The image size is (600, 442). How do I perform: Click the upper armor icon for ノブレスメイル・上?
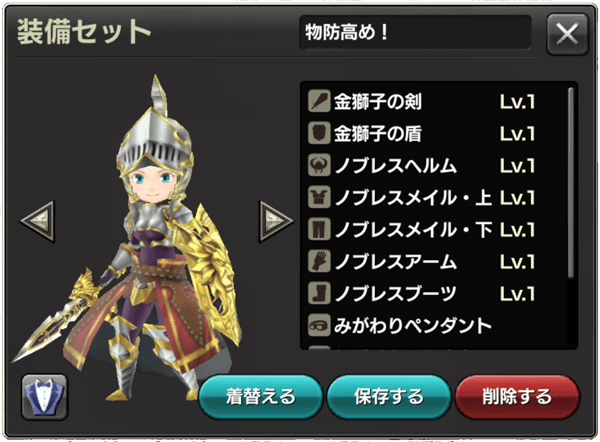[319, 197]
